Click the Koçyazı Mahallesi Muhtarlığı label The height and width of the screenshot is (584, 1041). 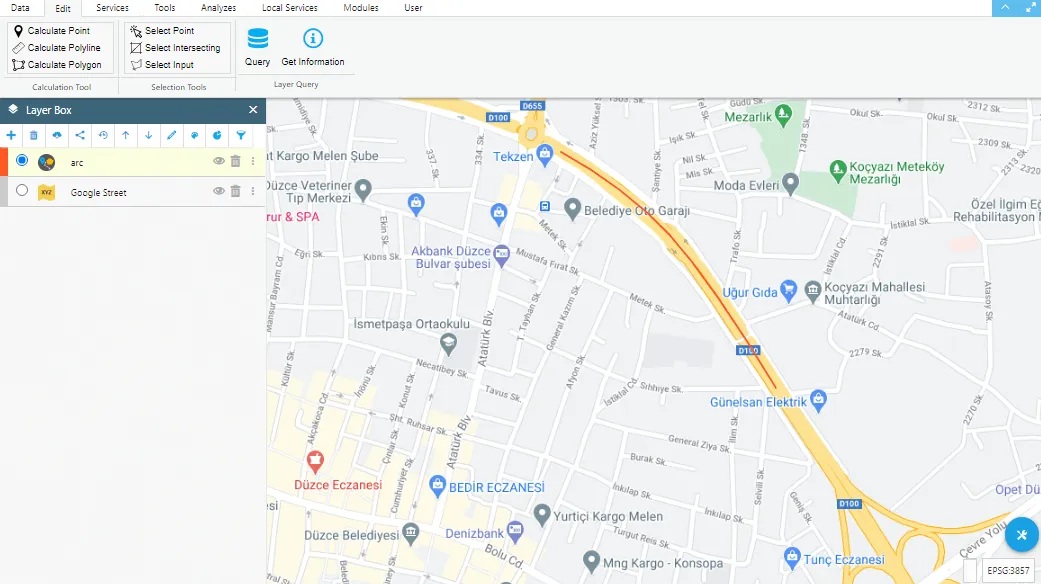pos(874,293)
